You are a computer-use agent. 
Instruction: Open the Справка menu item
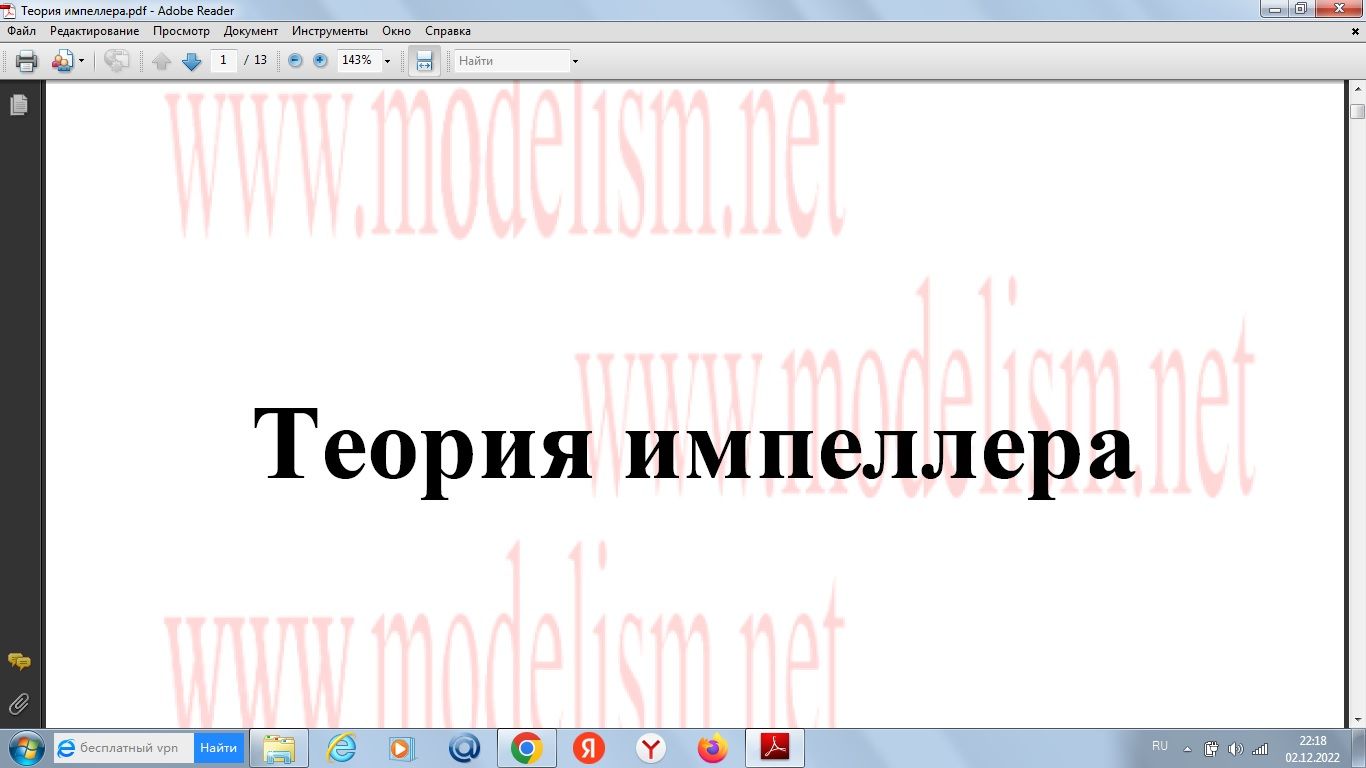447,31
